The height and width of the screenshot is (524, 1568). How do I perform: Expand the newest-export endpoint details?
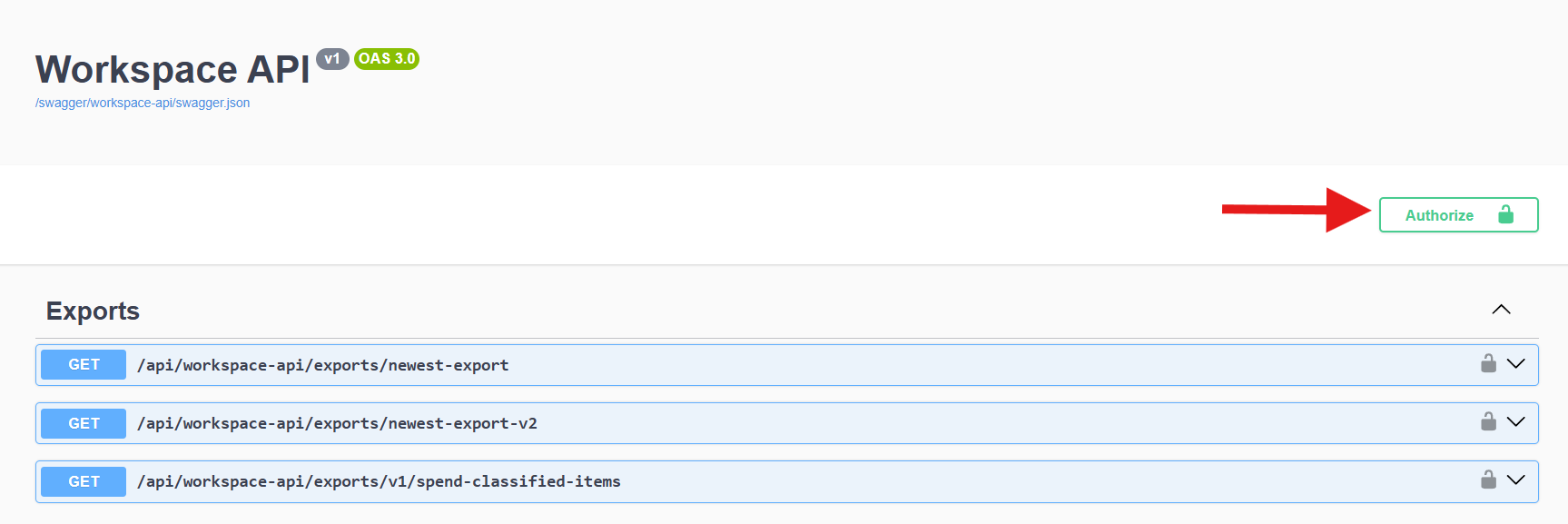point(1516,364)
